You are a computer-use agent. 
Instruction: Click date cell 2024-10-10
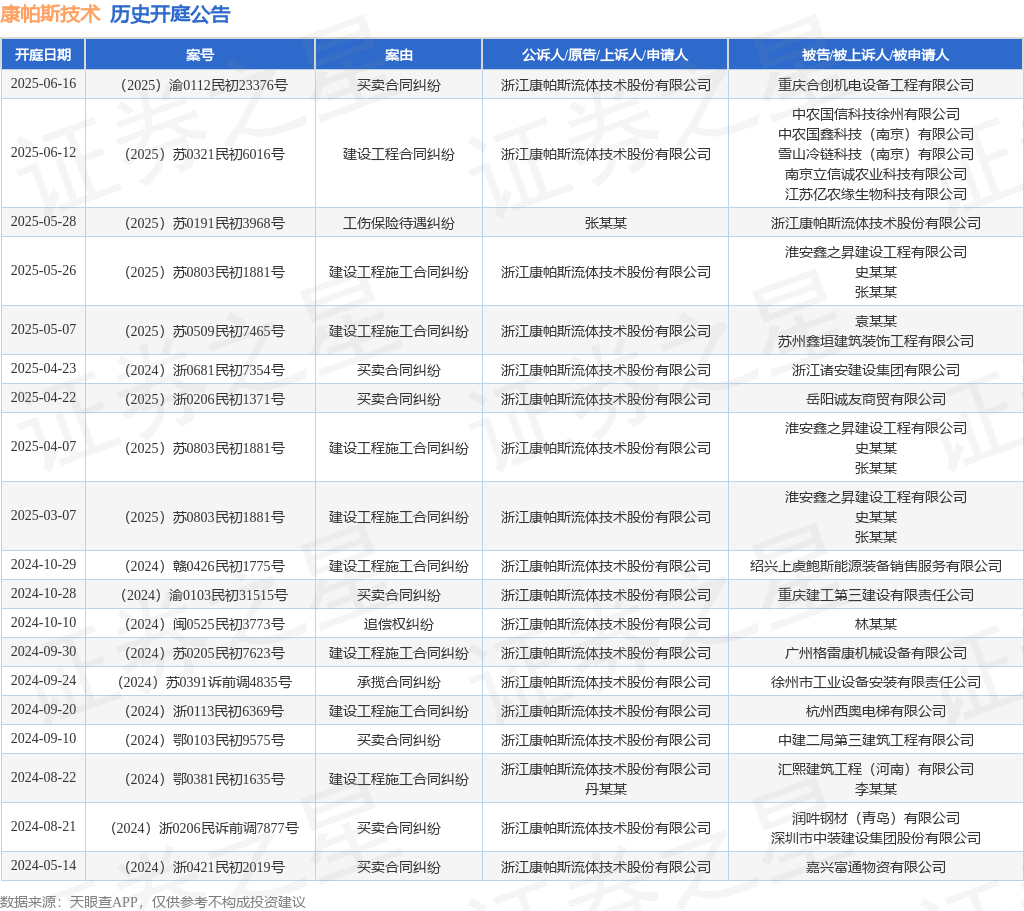(x=43, y=622)
